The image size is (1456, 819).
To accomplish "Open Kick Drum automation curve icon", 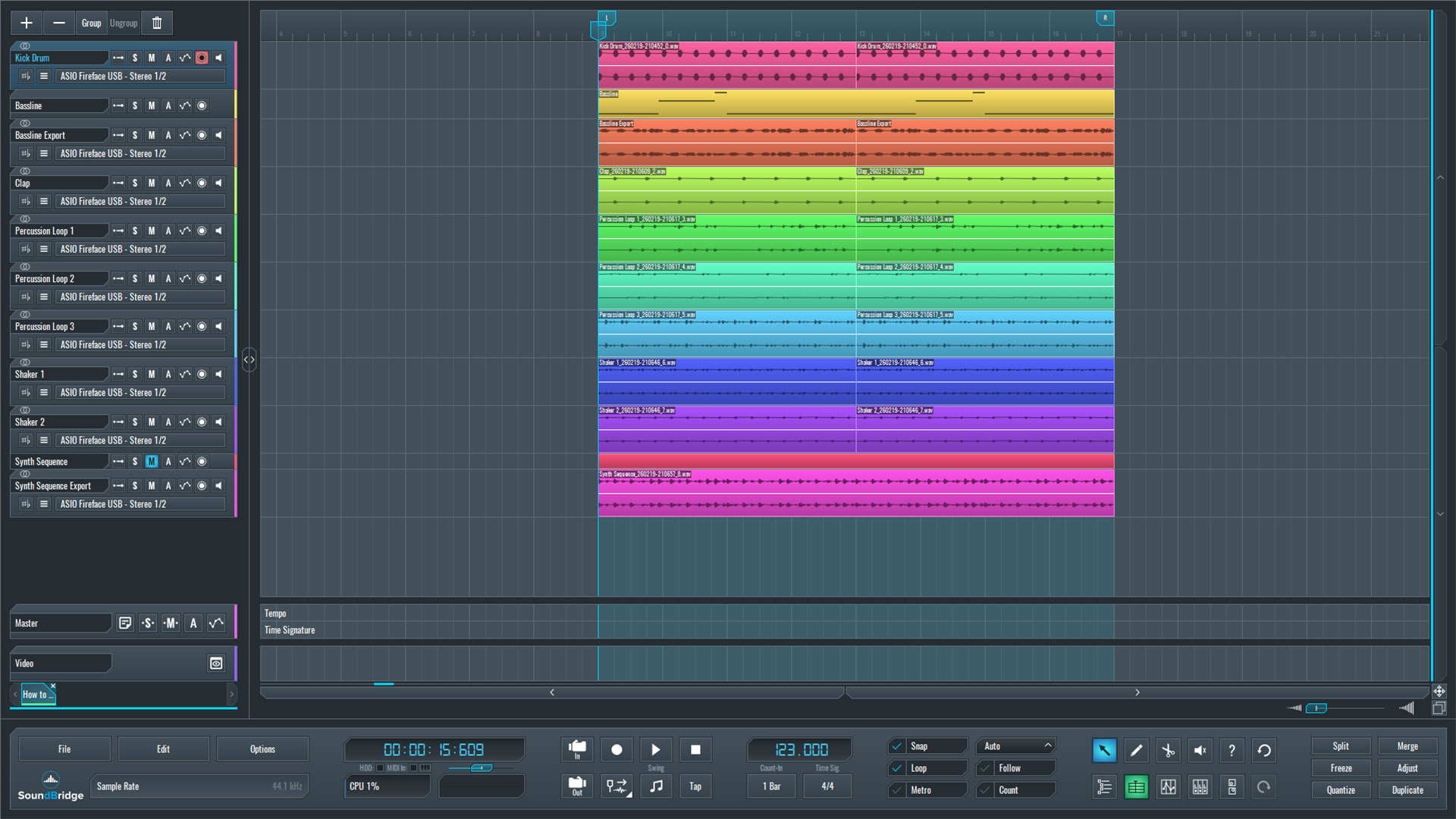I will [185, 58].
